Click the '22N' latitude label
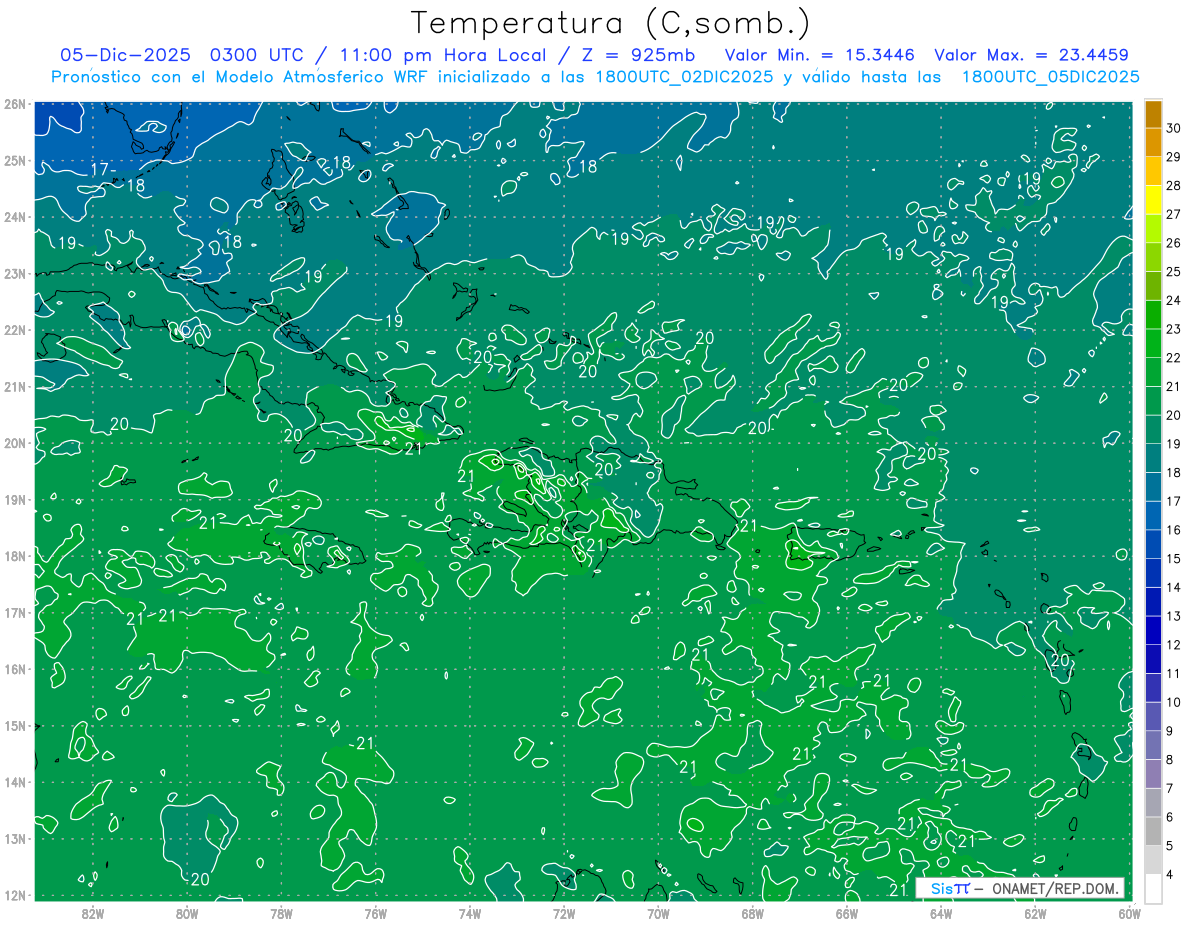The height and width of the screenshot is (927, 1200). [x=15, y=330]
